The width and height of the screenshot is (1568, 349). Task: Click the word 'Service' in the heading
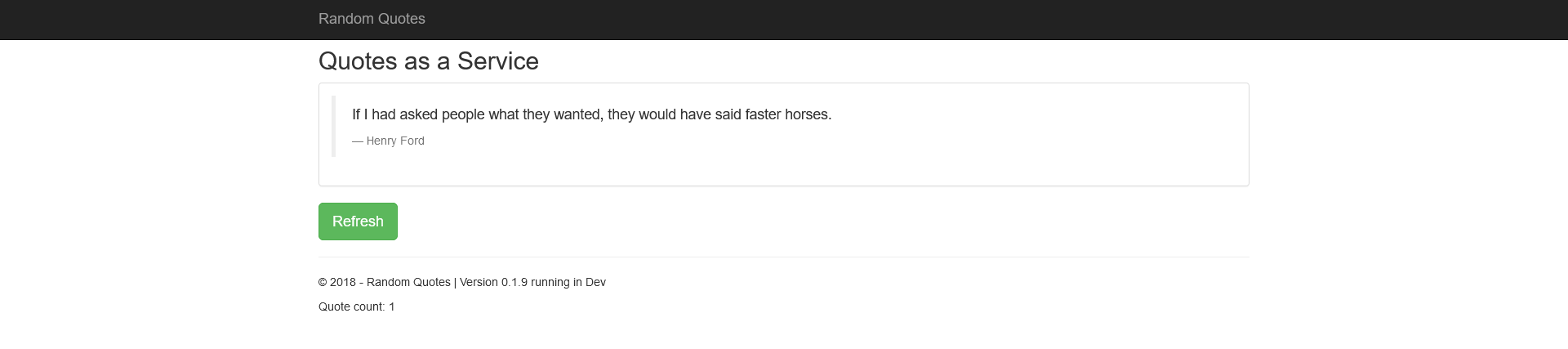tap(497, 61)
